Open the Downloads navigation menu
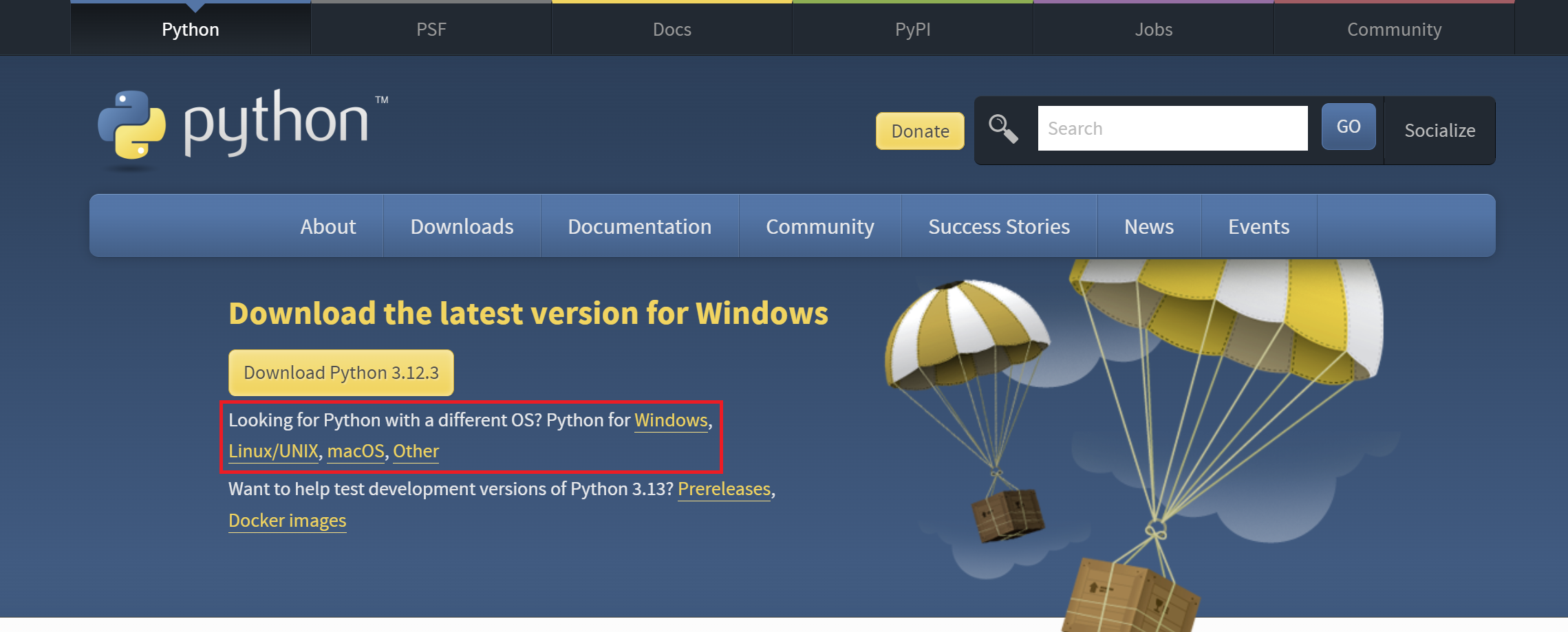This screenshot has width=1568, height=632. (x=462, y=226)
